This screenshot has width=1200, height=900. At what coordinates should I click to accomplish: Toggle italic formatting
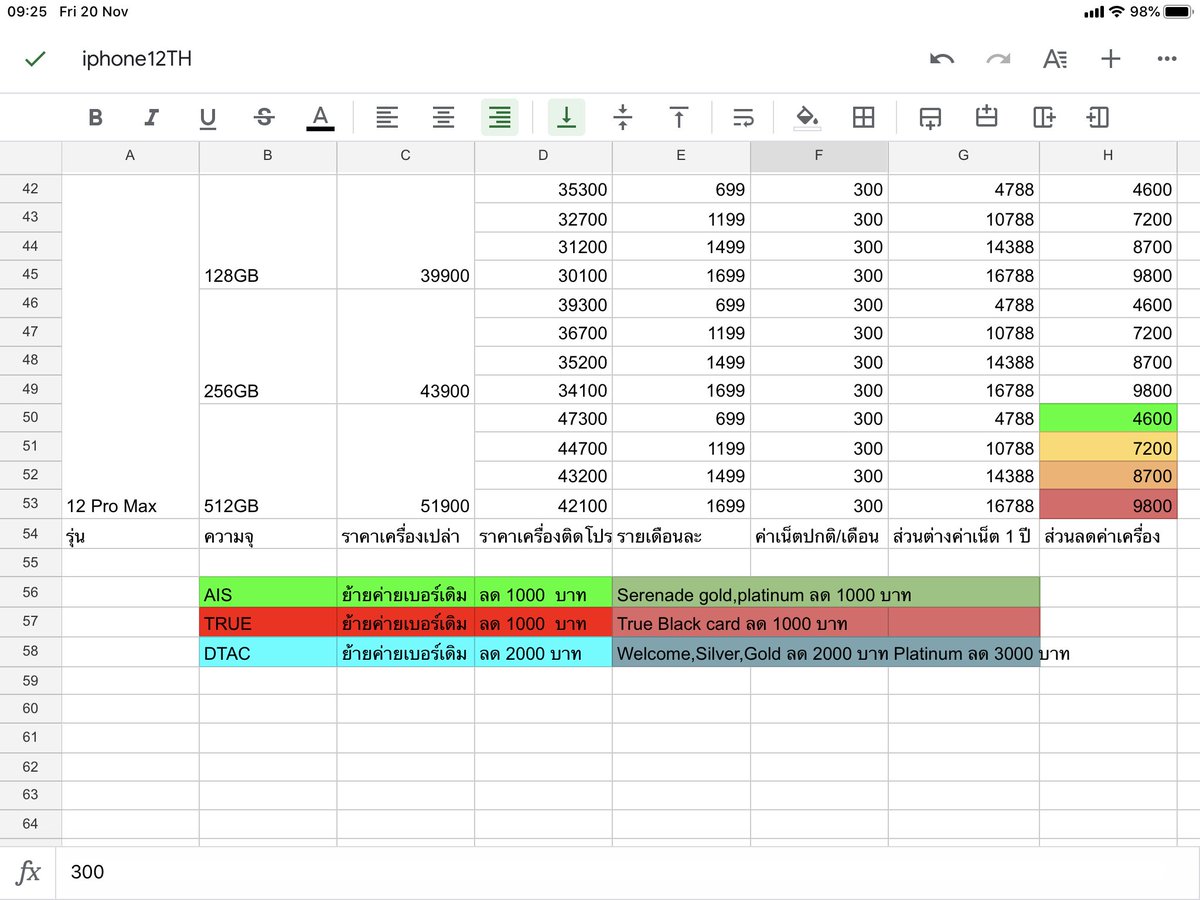point(152,118)
